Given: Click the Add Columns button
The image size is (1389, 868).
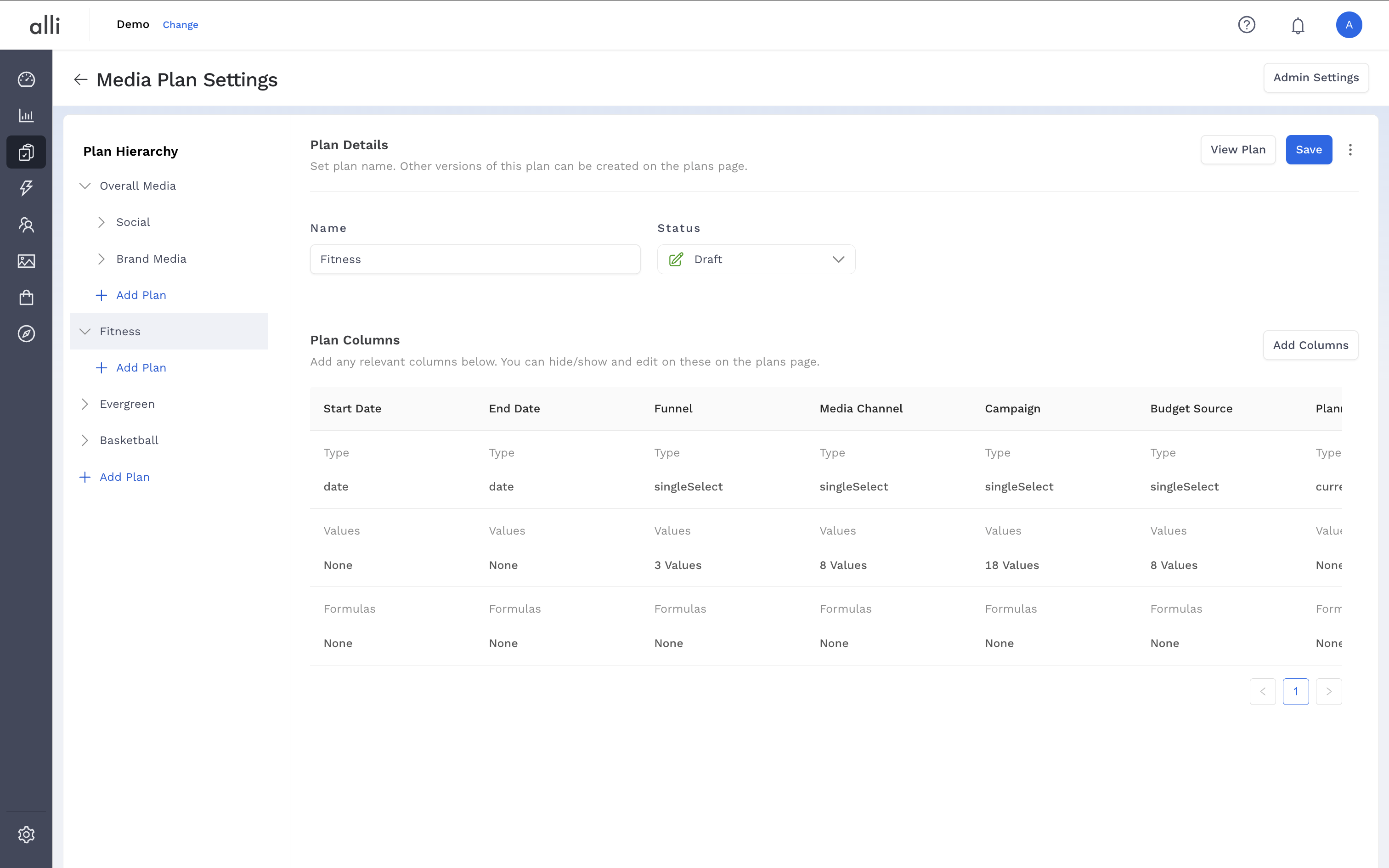Looking at the screenshot, I should click(x=1310, y=345).
